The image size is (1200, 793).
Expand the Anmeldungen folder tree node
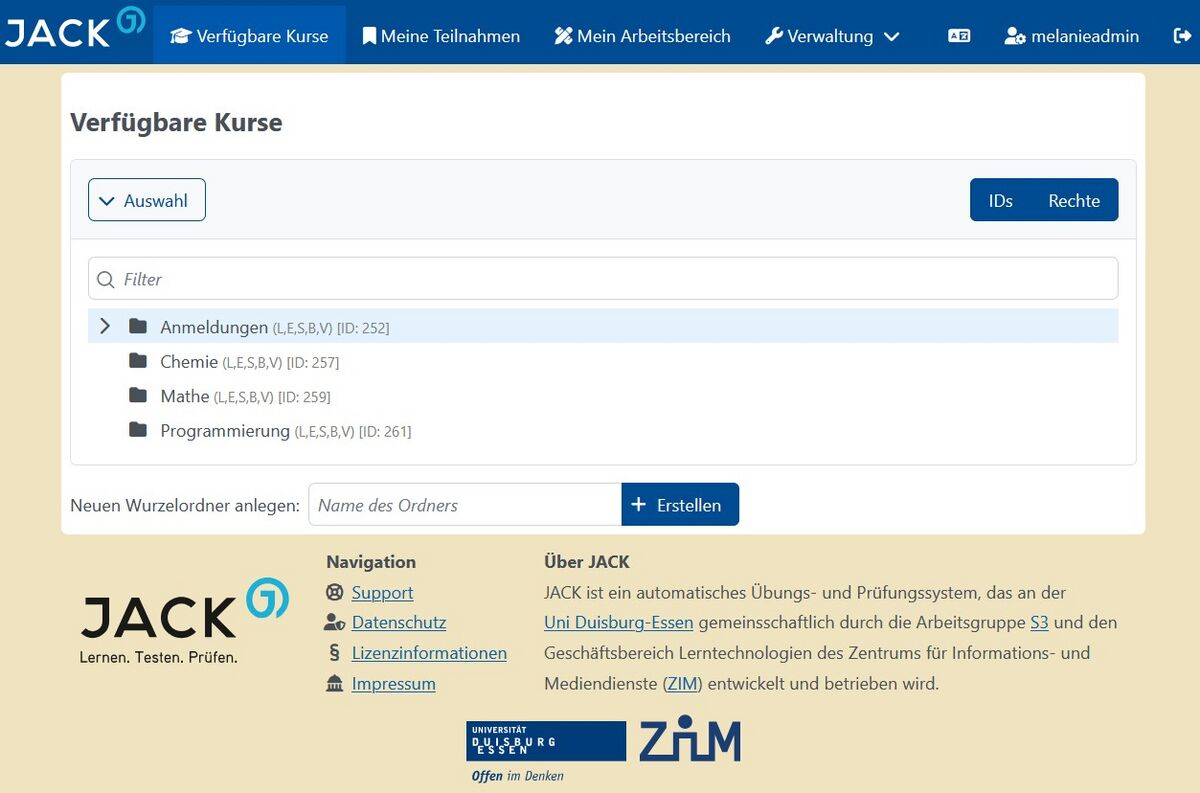tap(105, 327)
